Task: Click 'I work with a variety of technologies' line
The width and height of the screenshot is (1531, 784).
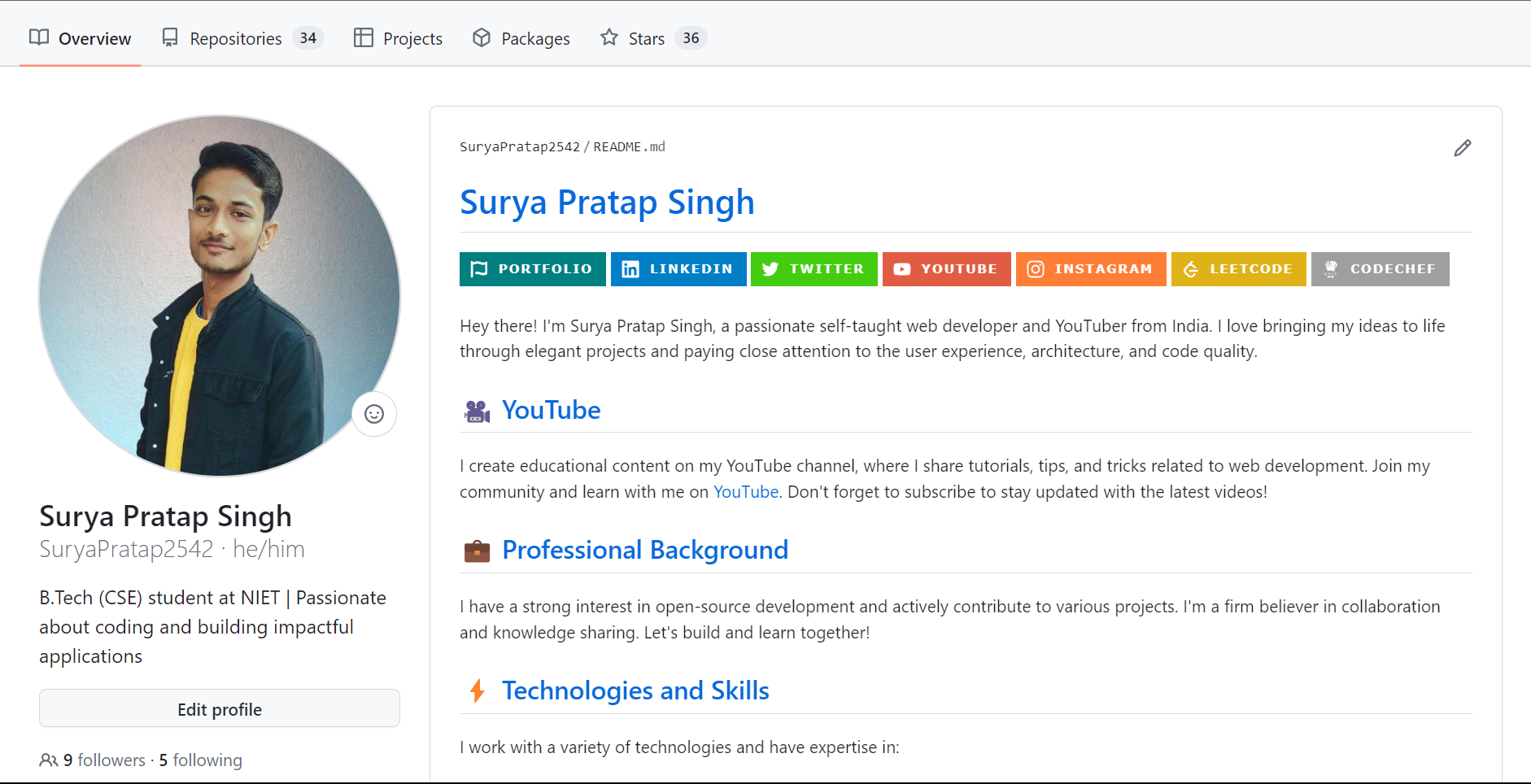Action: [679, 747]
